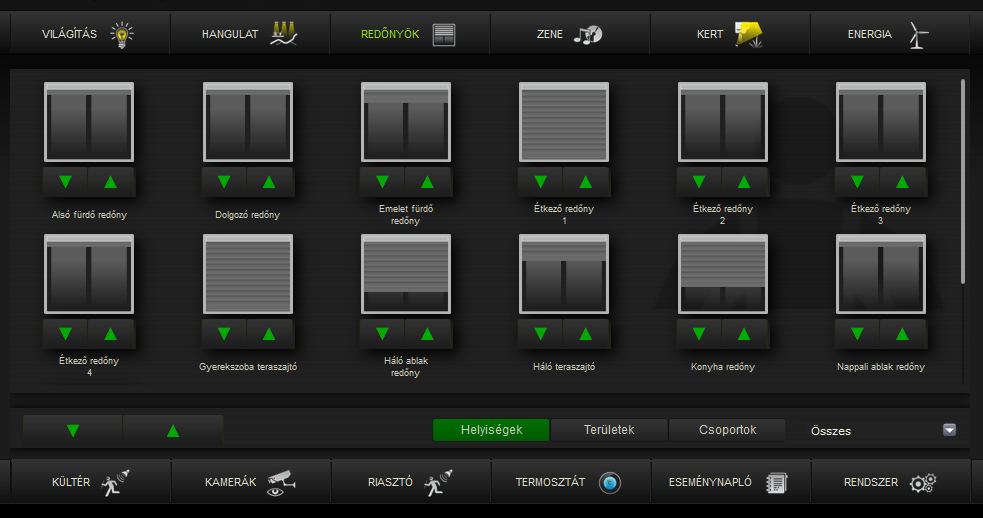Click the Étkező redőny 4 window thumbnail
Image resolution: width=983 pixels, height=518 pixels.
[89, 274]
